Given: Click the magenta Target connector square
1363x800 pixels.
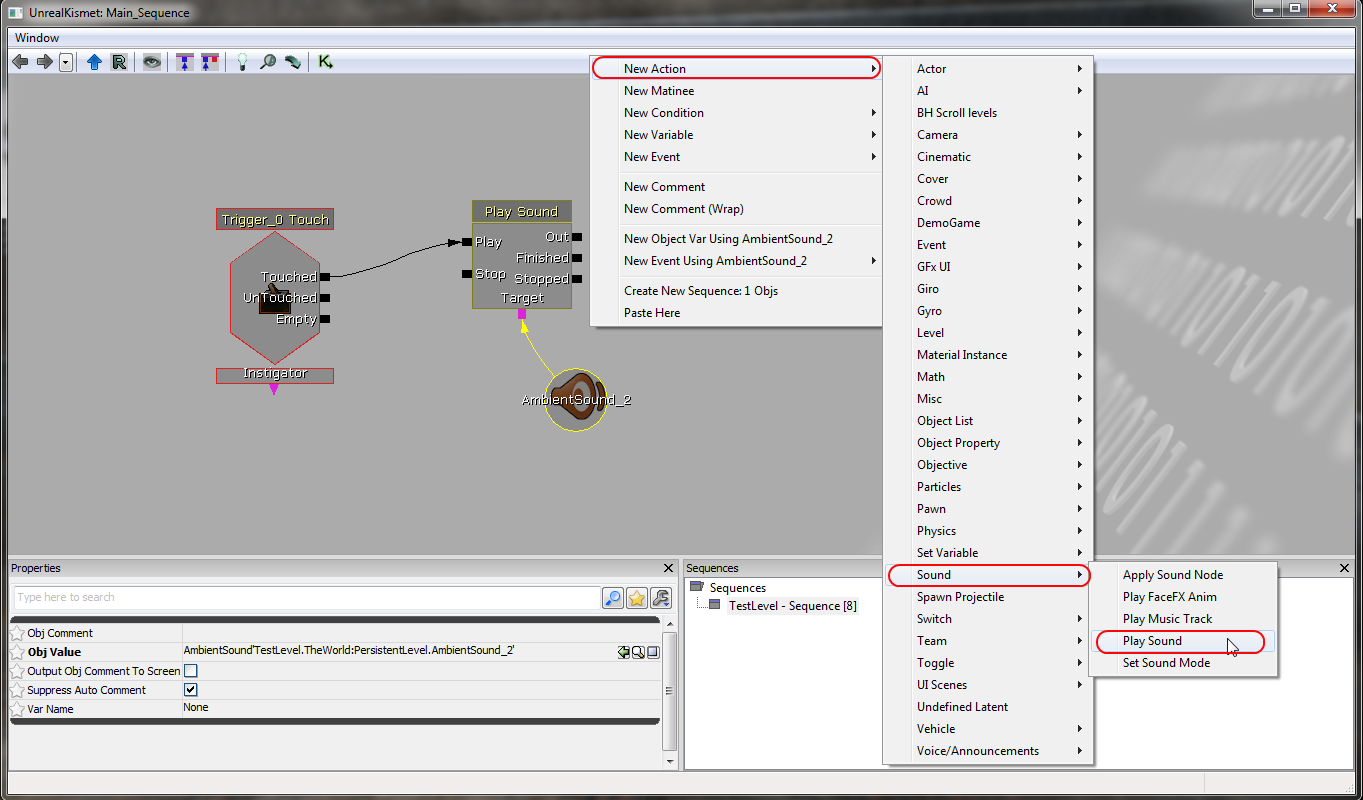Looking at the screenshot, I should pos(522,314).
